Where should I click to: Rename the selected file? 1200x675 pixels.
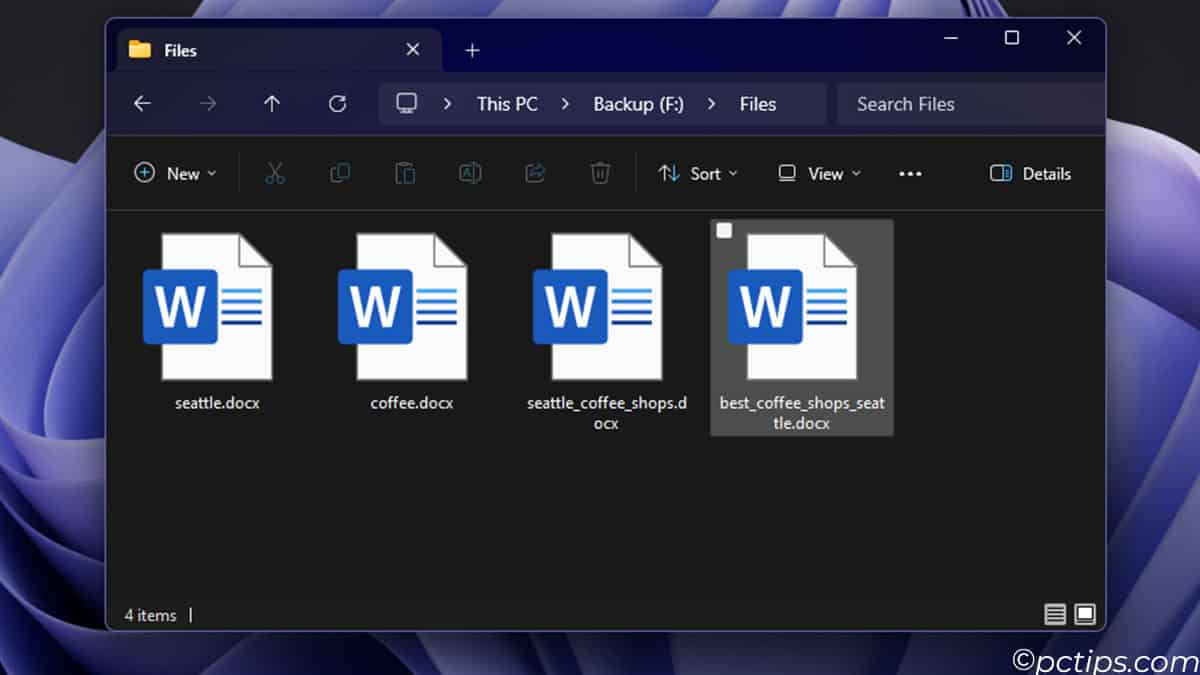click(470, 173)
